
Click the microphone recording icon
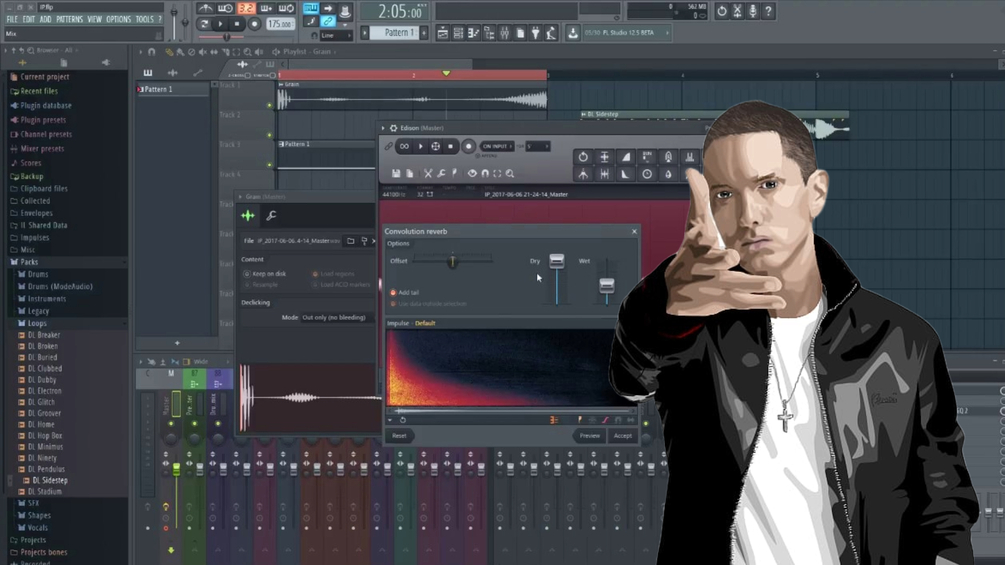752,11
